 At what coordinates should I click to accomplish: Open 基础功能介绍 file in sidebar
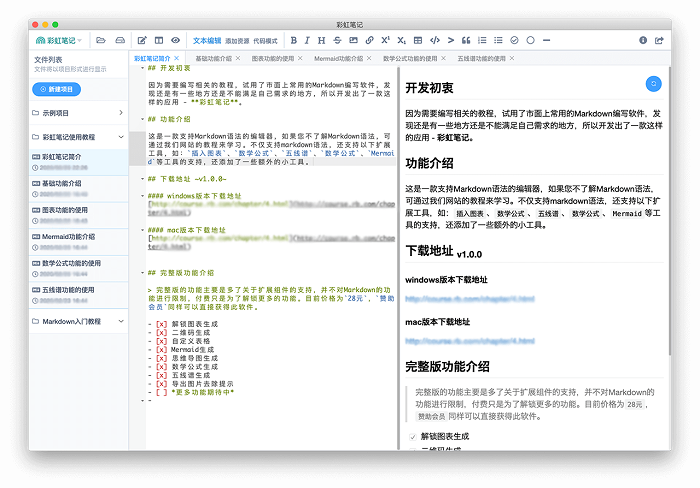click(79, 188)
